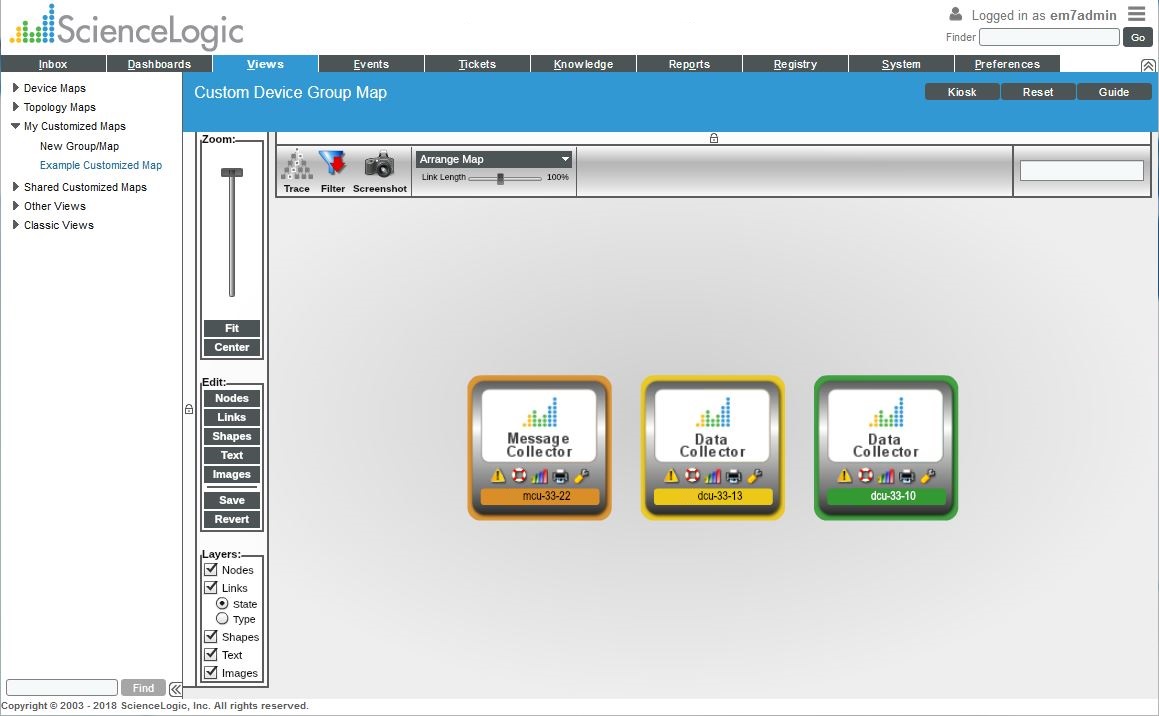Viewport: 1159px width, 716px height.
Task: Click the Link Length slider handle
Action: coord(500,178)
